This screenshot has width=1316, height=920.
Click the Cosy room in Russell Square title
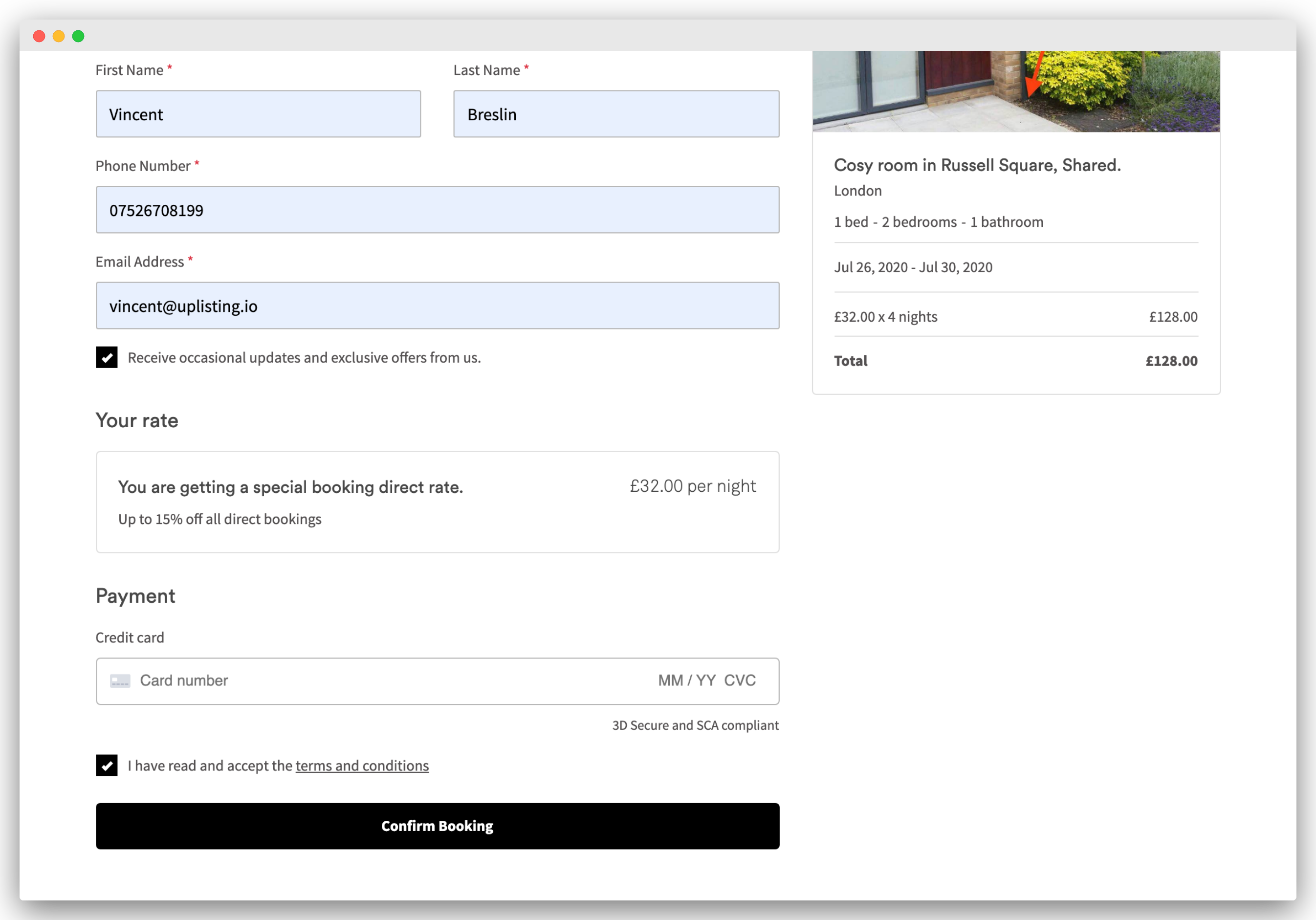click(977, 165)
